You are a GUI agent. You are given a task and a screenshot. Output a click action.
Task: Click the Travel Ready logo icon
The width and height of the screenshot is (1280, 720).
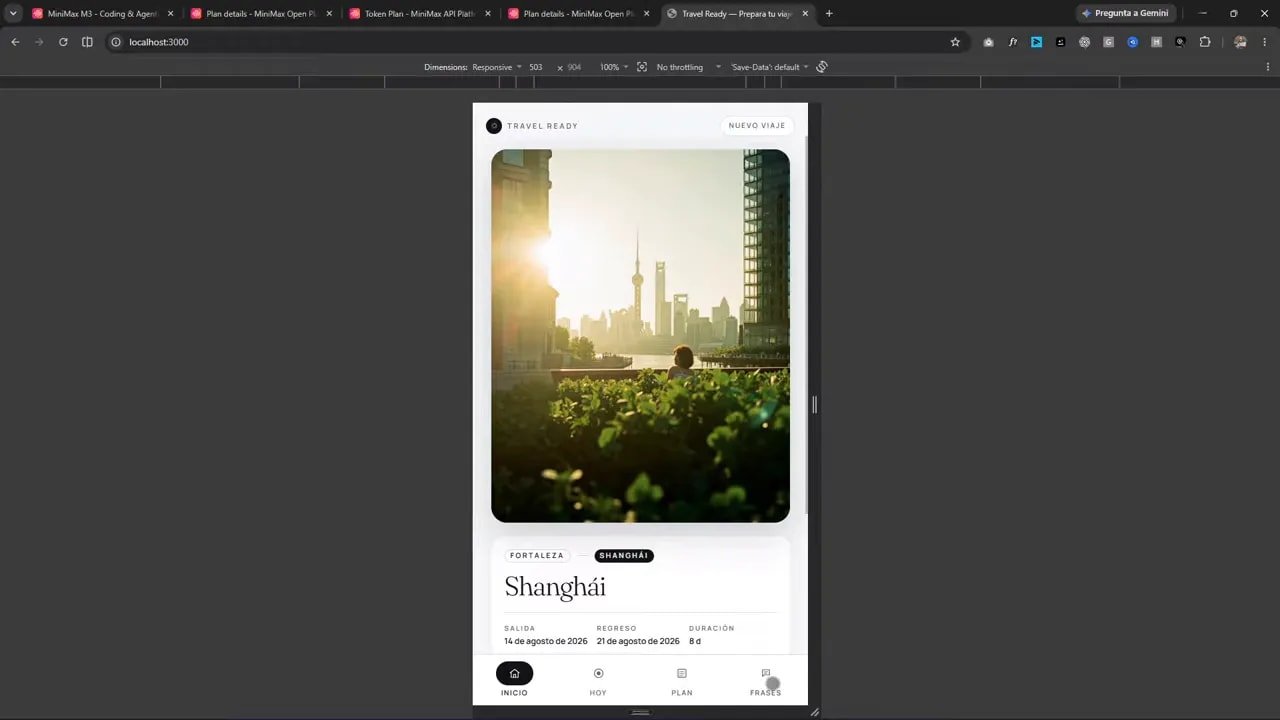(x=494, y=126)
